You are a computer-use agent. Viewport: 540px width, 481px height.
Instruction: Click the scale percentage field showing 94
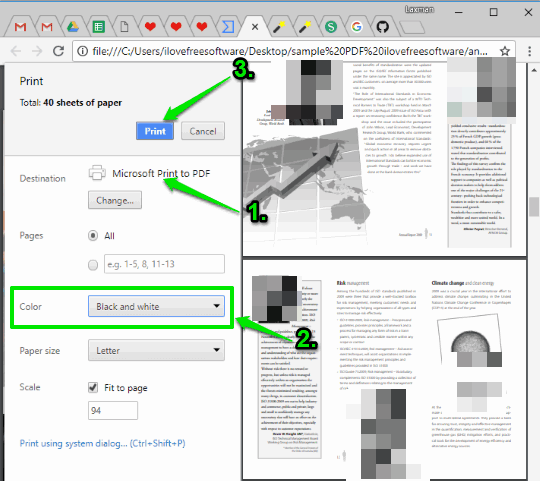(x=113, y=410)
